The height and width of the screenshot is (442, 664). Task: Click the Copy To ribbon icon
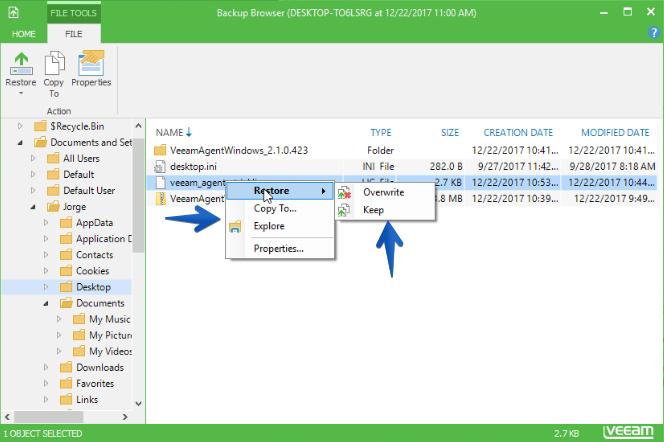tap(54, 64)
